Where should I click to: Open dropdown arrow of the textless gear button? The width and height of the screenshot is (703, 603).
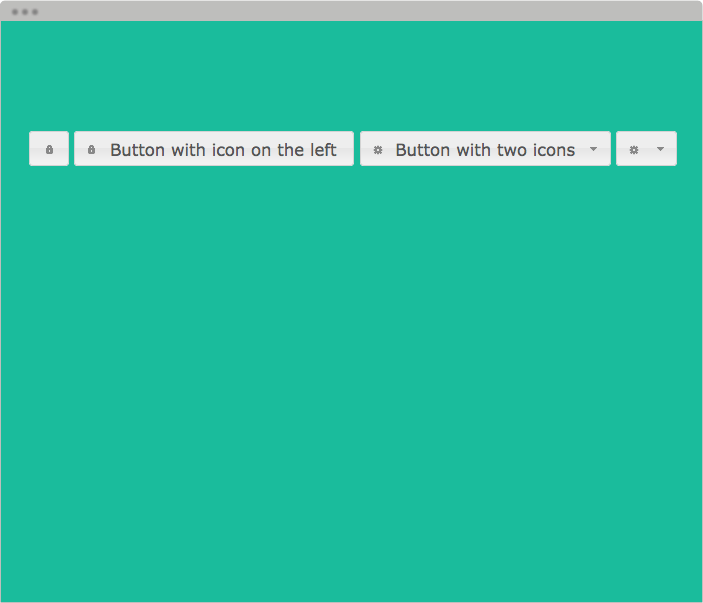coord(660,149)
